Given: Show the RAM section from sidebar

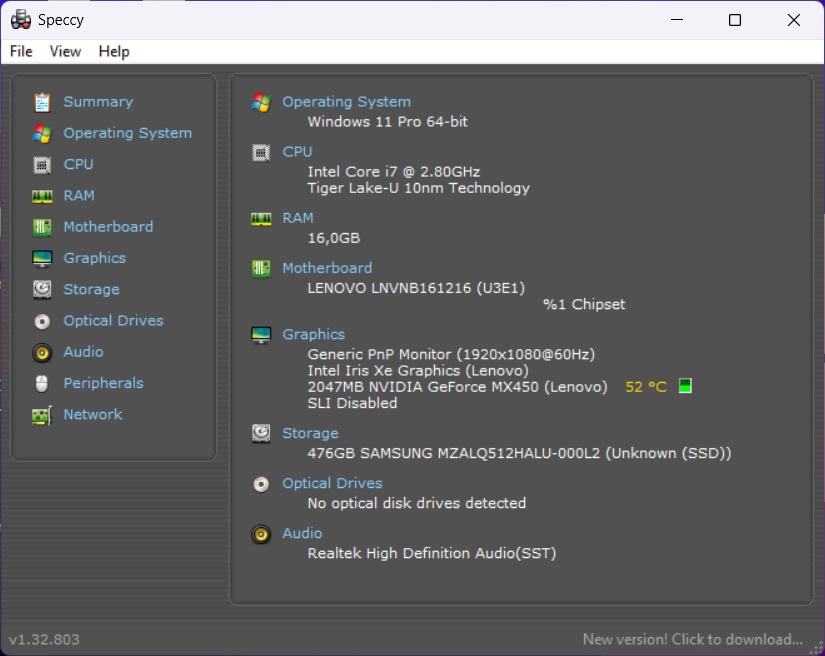Looking at the screenshot, I should [x=79, y=196].
